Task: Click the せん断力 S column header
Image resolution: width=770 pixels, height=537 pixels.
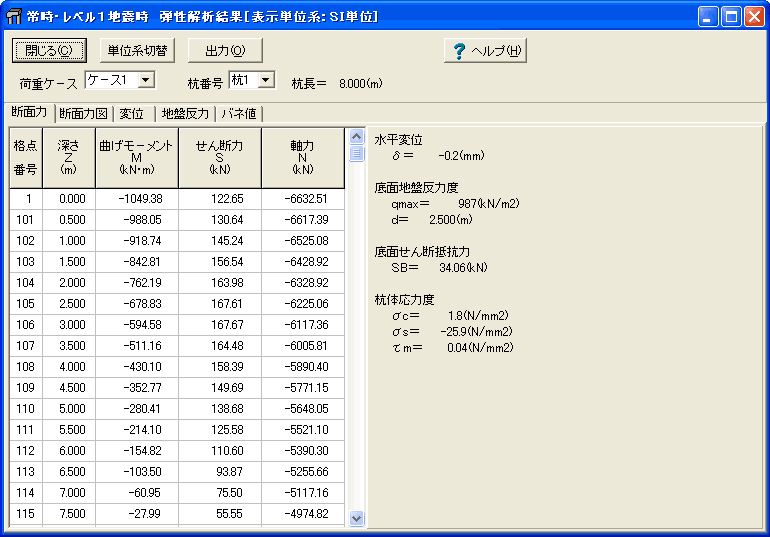Action: tap(220, 158)
